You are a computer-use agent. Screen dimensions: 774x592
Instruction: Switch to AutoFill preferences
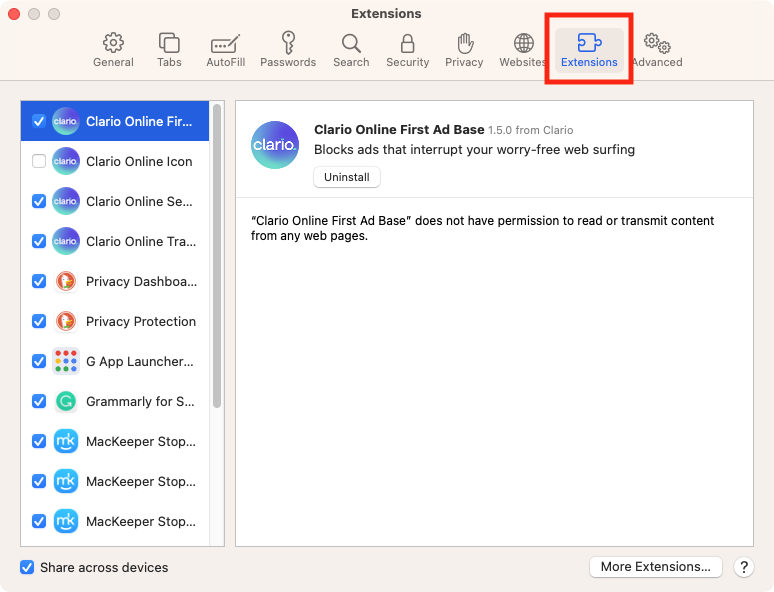[226, 50]
